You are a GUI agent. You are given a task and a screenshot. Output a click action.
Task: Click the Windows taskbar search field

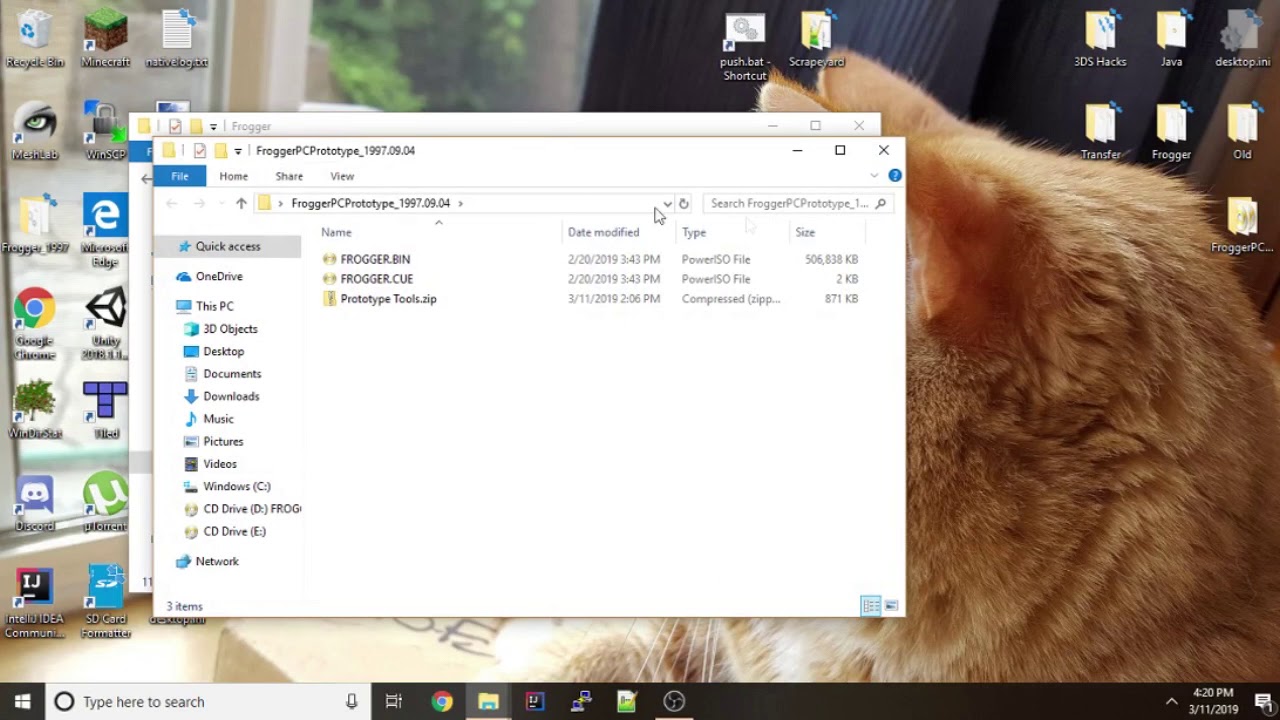(206, 701)
